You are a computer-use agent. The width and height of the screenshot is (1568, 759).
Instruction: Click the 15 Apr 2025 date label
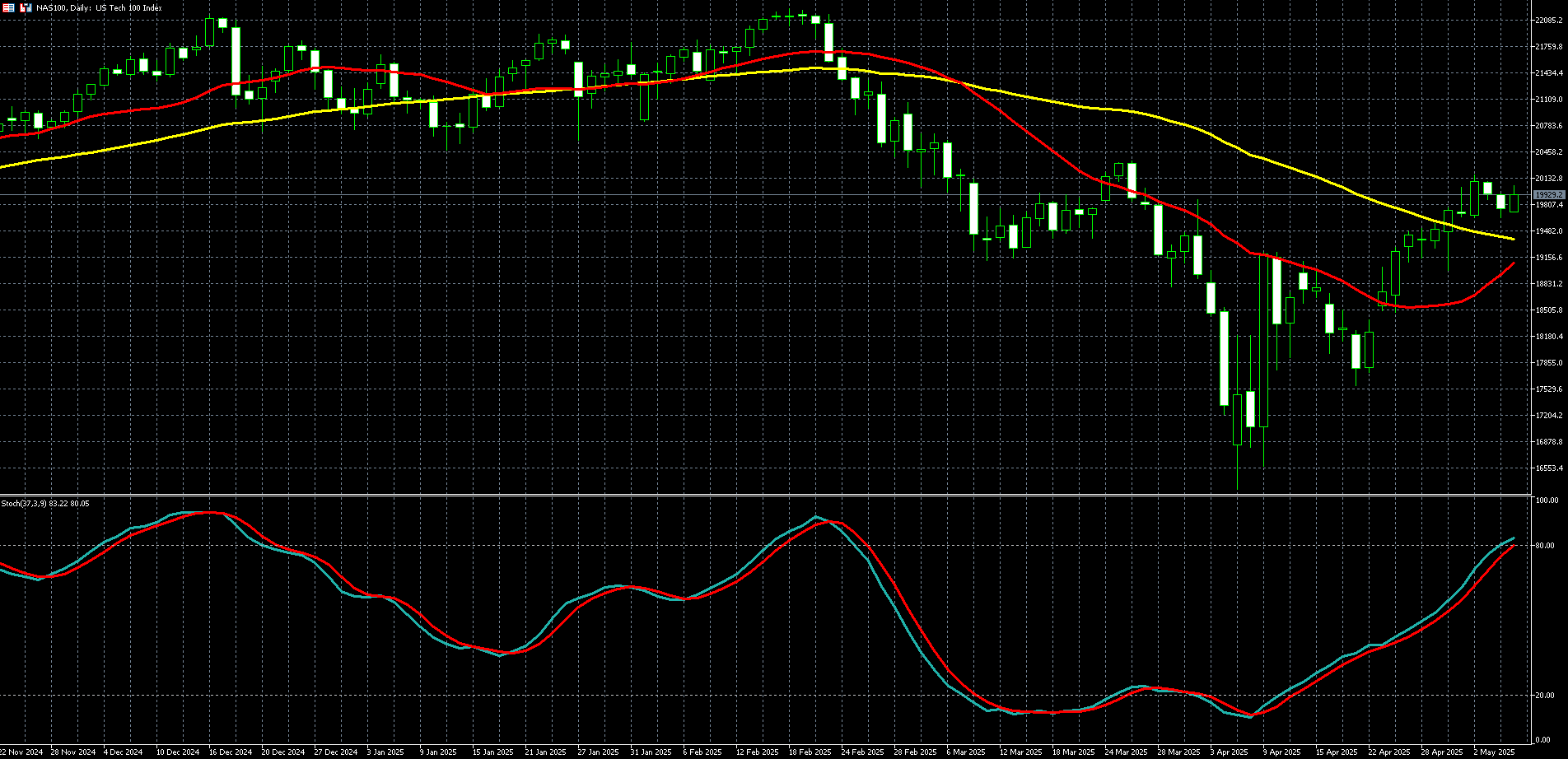point(1337,752)
